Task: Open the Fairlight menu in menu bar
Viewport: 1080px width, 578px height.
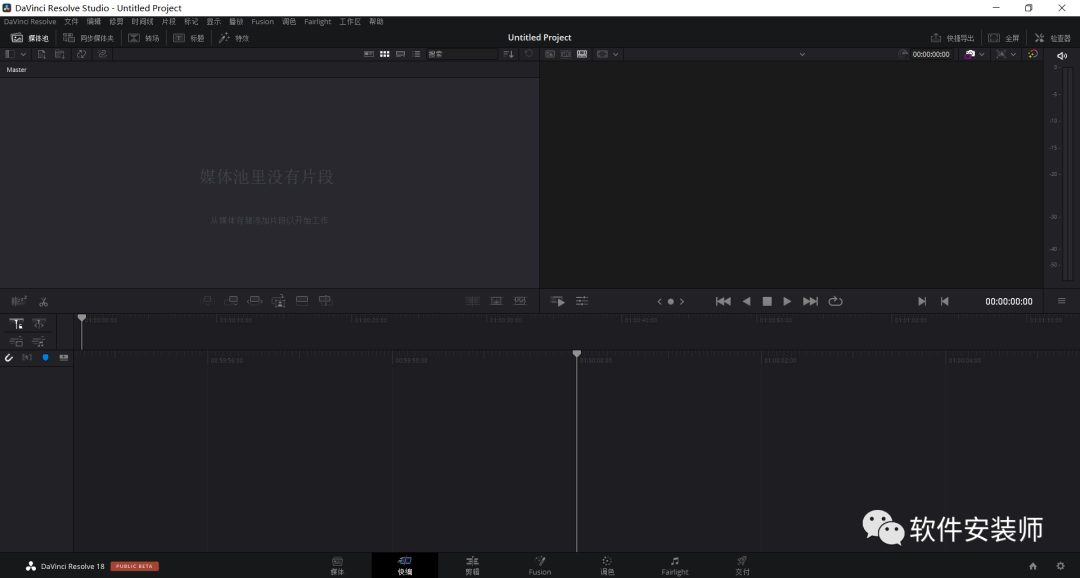Action: pyautogui.click(x=318, y=21)
